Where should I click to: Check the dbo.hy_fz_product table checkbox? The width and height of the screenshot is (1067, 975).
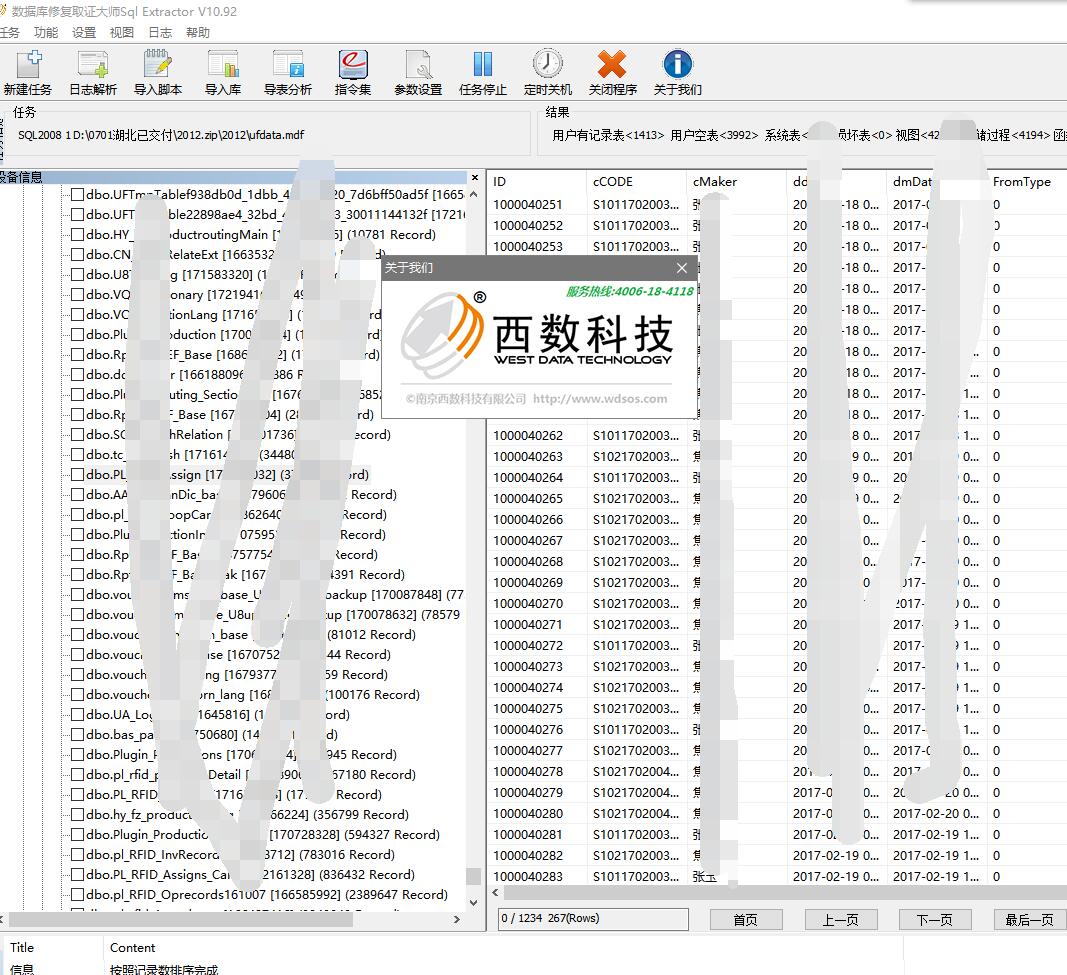point(78,814)
